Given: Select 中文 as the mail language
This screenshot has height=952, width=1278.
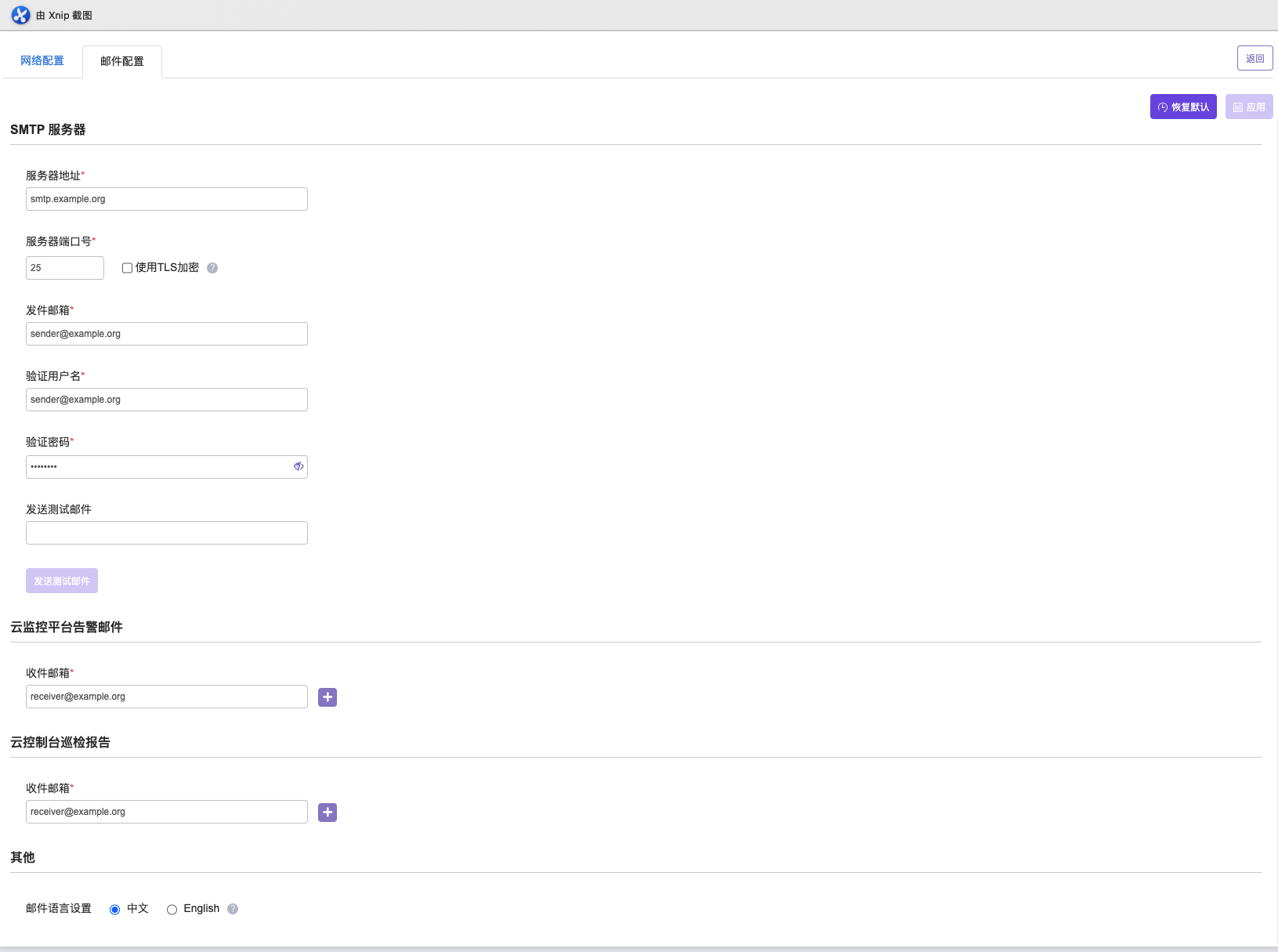Looking at the screenshot, I should pos(115,910).
